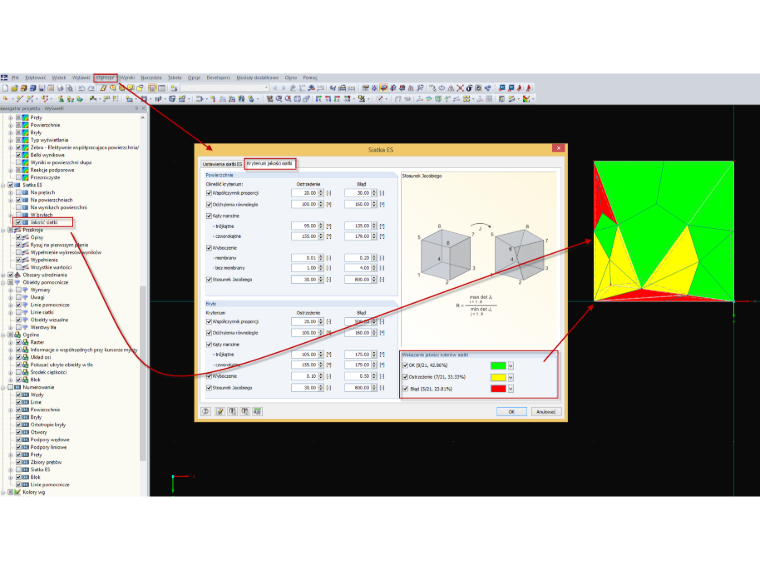Screen dimensions: 760x570
Task: Click the back navigation arrow next to combo
Action: click(275, 88)
